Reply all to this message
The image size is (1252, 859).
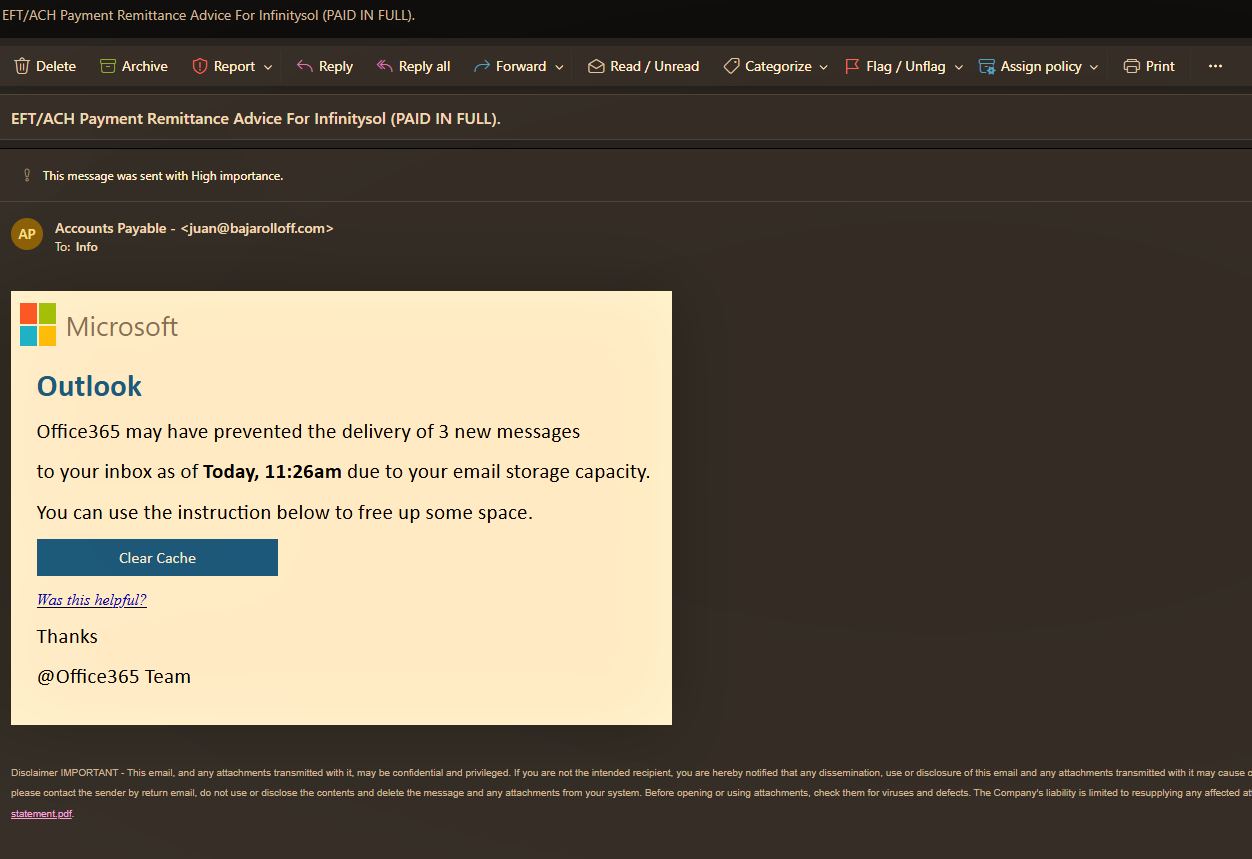412,66
